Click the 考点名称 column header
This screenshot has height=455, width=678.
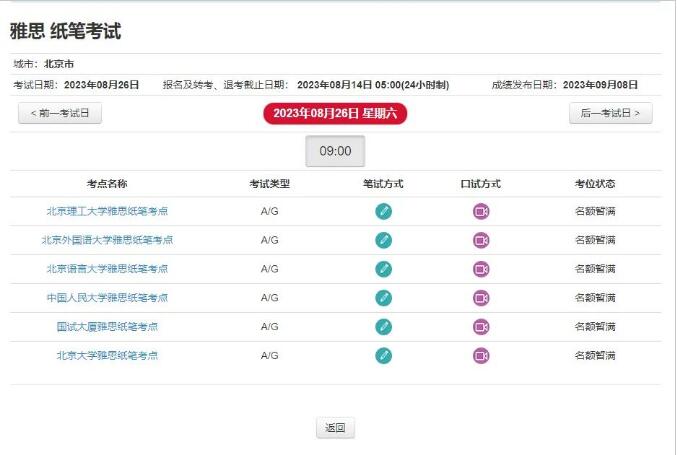(107, 184)
